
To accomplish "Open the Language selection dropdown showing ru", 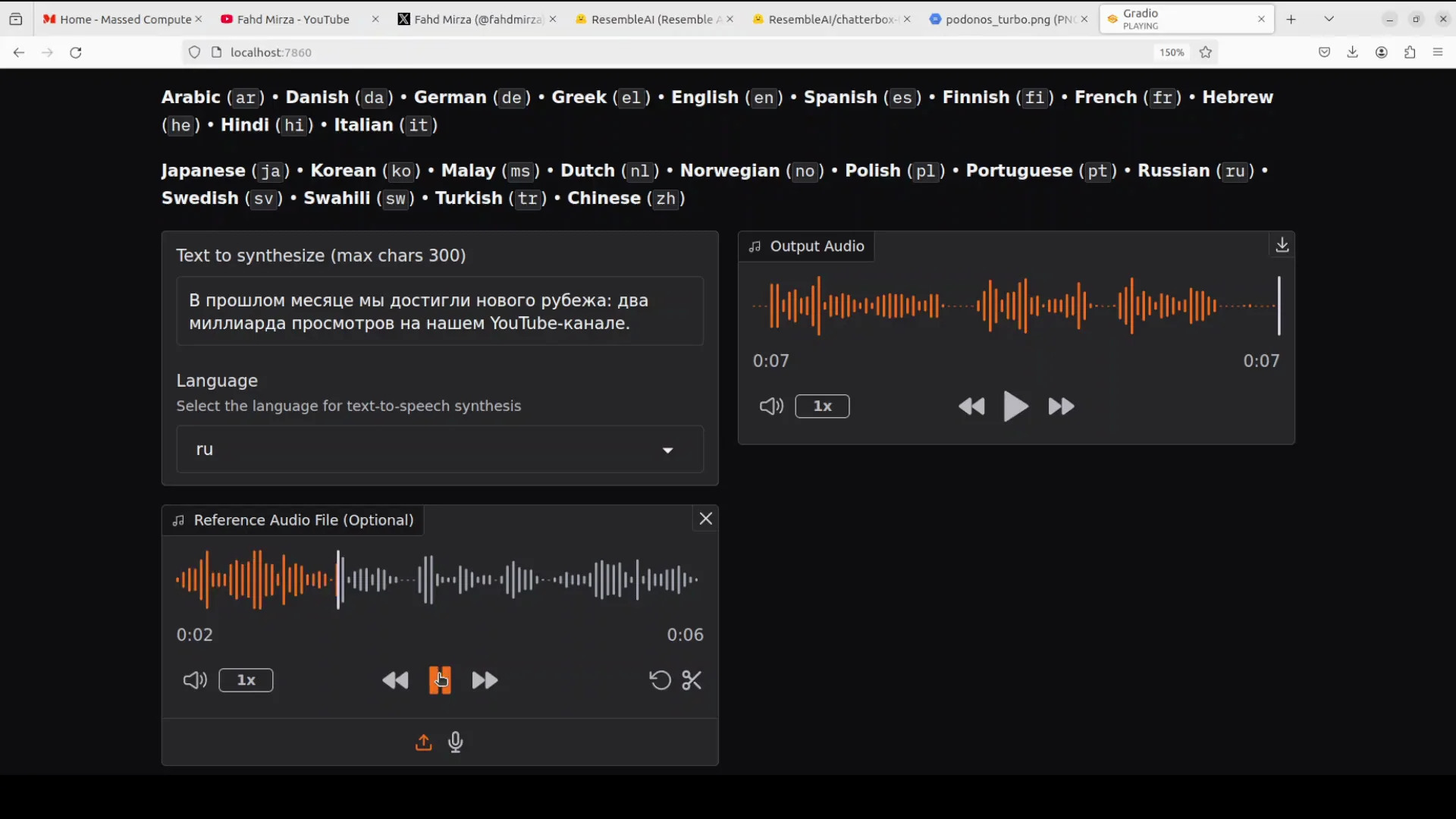I will [439, 449].
